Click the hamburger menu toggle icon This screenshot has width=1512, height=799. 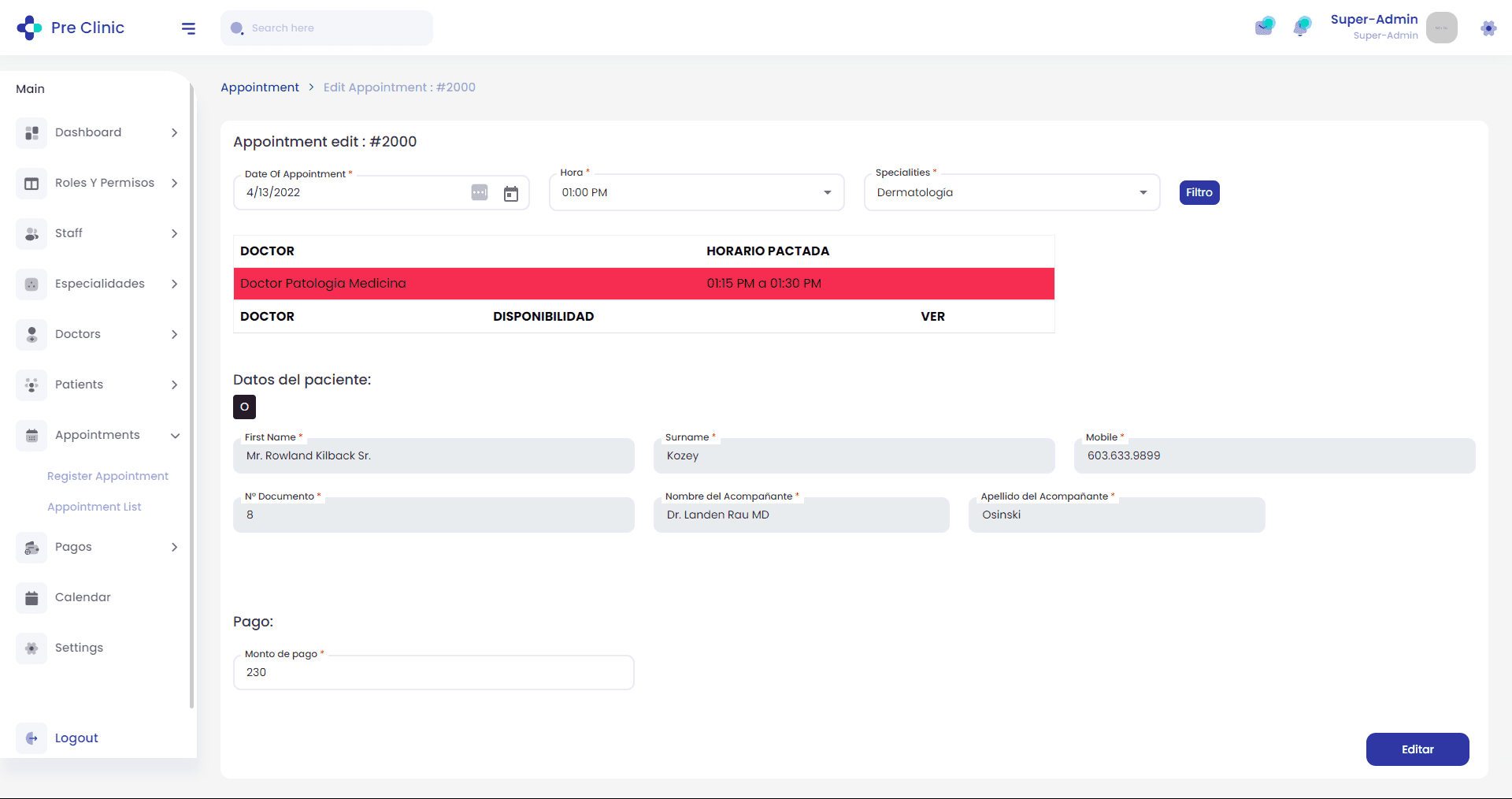188,28
